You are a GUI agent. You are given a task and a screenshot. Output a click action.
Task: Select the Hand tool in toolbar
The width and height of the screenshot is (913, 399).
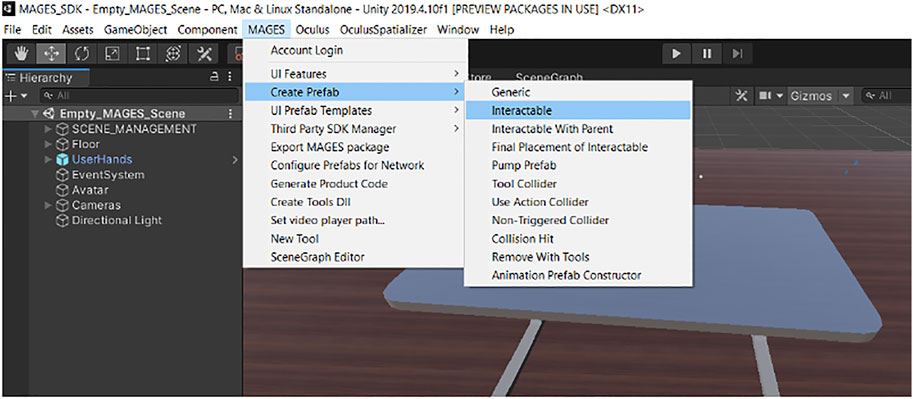click(22, 54)
